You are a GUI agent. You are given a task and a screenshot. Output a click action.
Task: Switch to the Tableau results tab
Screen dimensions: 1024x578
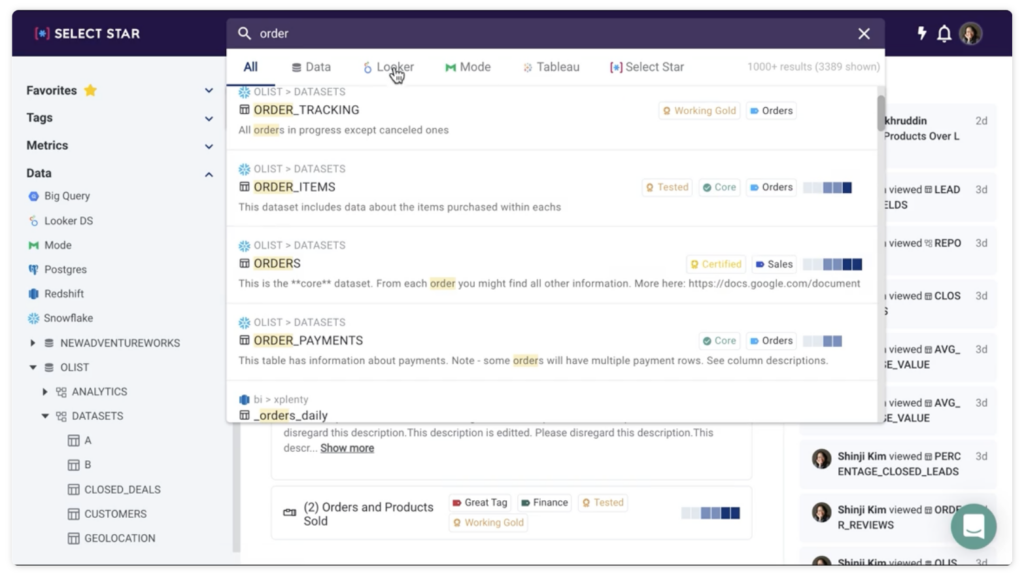click(x=551, y=67)
